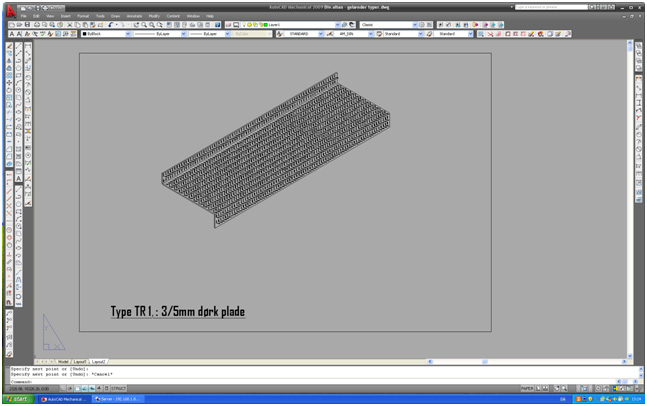Click New drawing icon in Standard toolbar
Viewport: 647px width, 406px height.
[12, 25]
